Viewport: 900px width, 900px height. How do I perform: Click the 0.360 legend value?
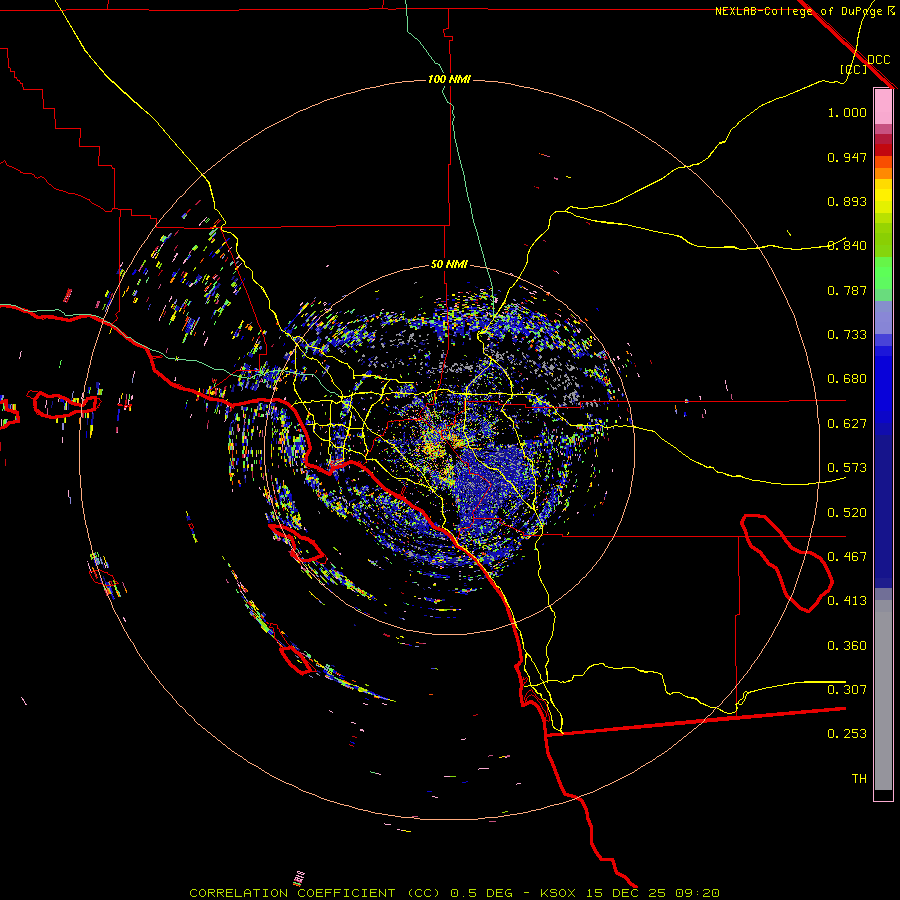pyautogui.click(x=847, y=646)
